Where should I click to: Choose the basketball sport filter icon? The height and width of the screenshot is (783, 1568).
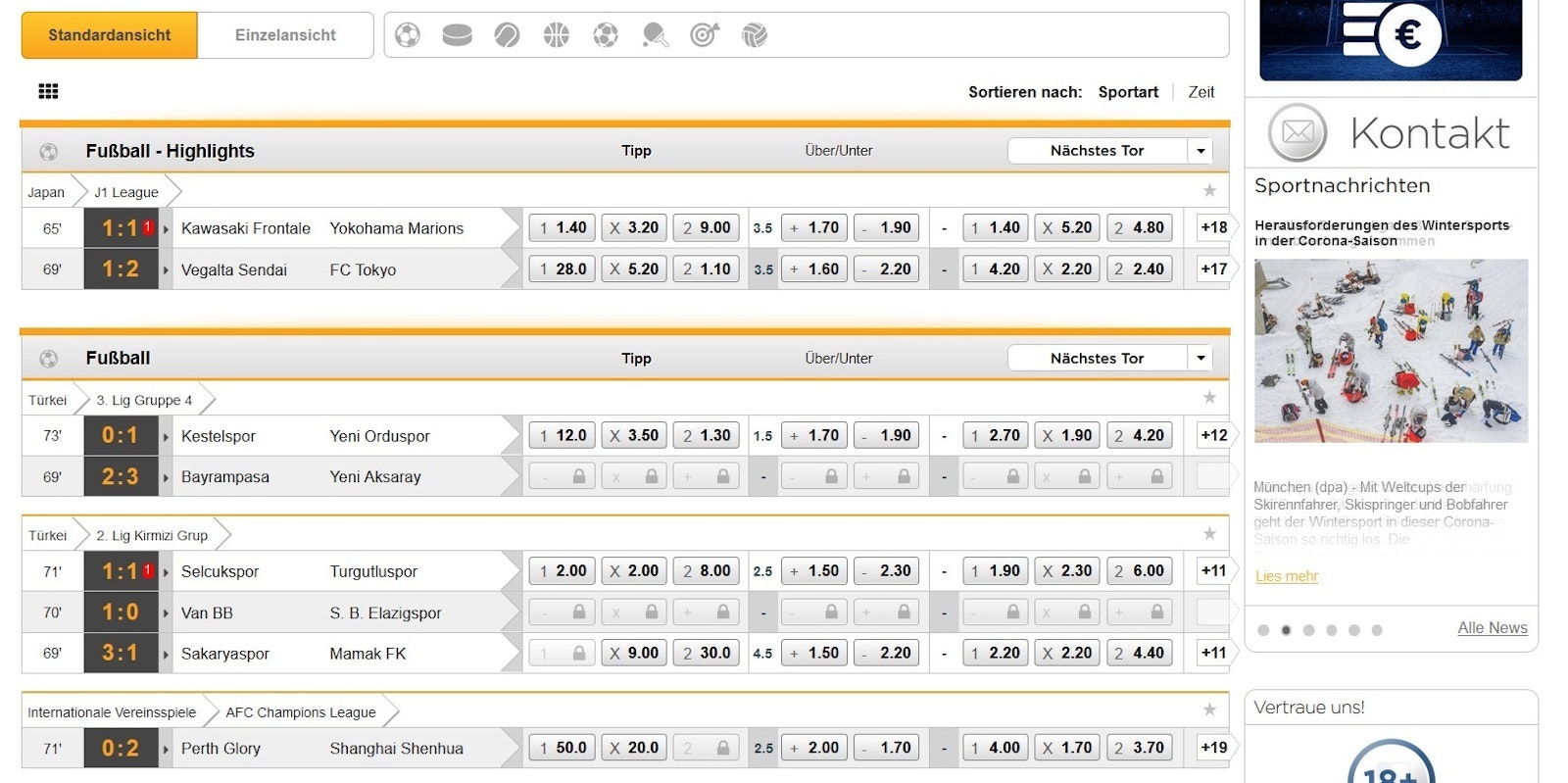coord(556,35)
